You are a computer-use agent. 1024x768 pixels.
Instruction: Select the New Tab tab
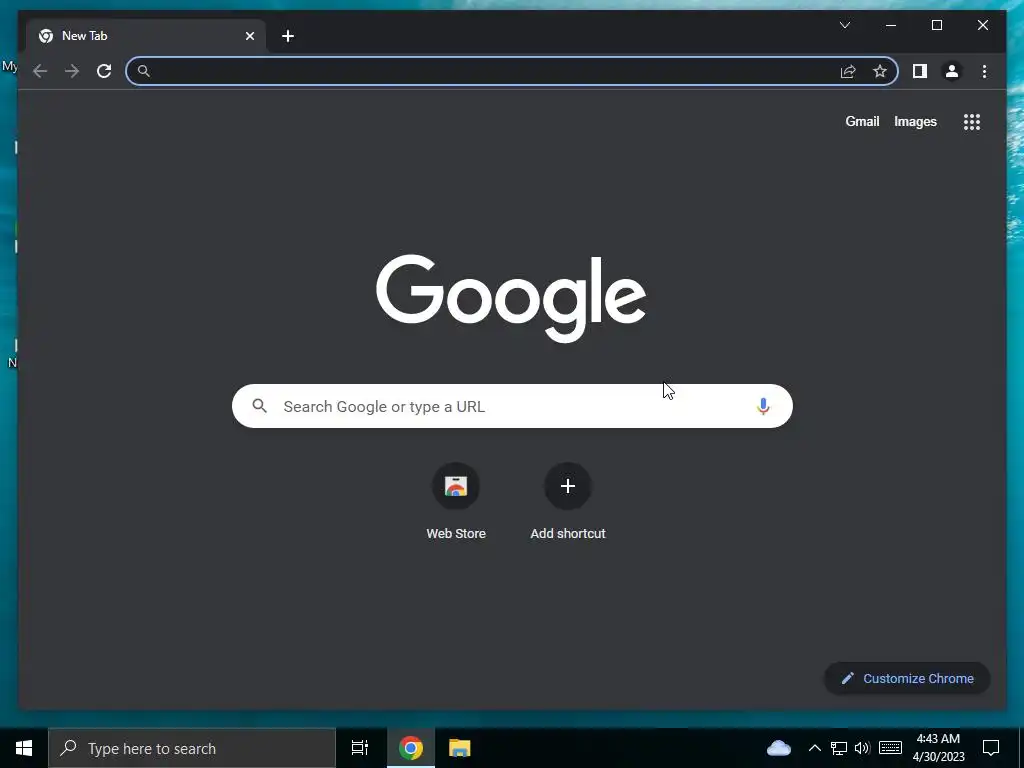(146, 36)
